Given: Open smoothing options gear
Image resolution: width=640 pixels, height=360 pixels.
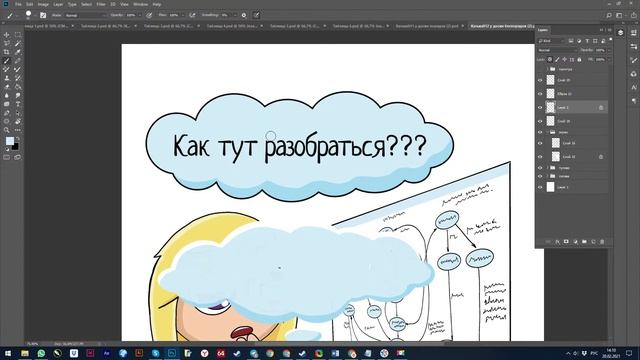Looking at the screenshot, I should (244, 15).
